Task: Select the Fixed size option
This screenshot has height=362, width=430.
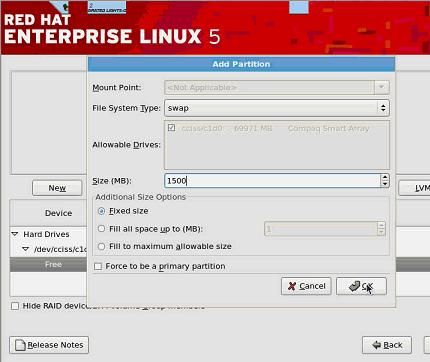Action: [x=101, y=211]
